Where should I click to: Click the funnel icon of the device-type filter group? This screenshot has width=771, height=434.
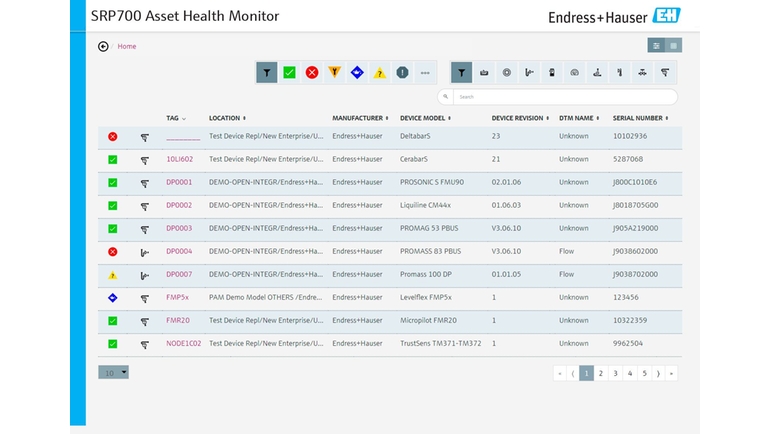tap(461, 73)
